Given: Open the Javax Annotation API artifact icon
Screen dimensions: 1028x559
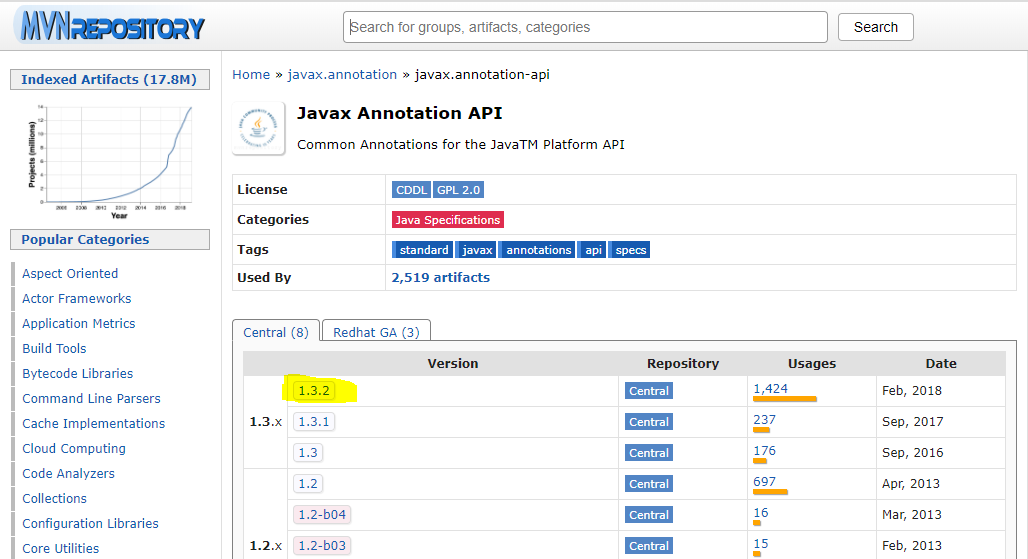Looking at the screenshot, I should (x=258, y=128).
